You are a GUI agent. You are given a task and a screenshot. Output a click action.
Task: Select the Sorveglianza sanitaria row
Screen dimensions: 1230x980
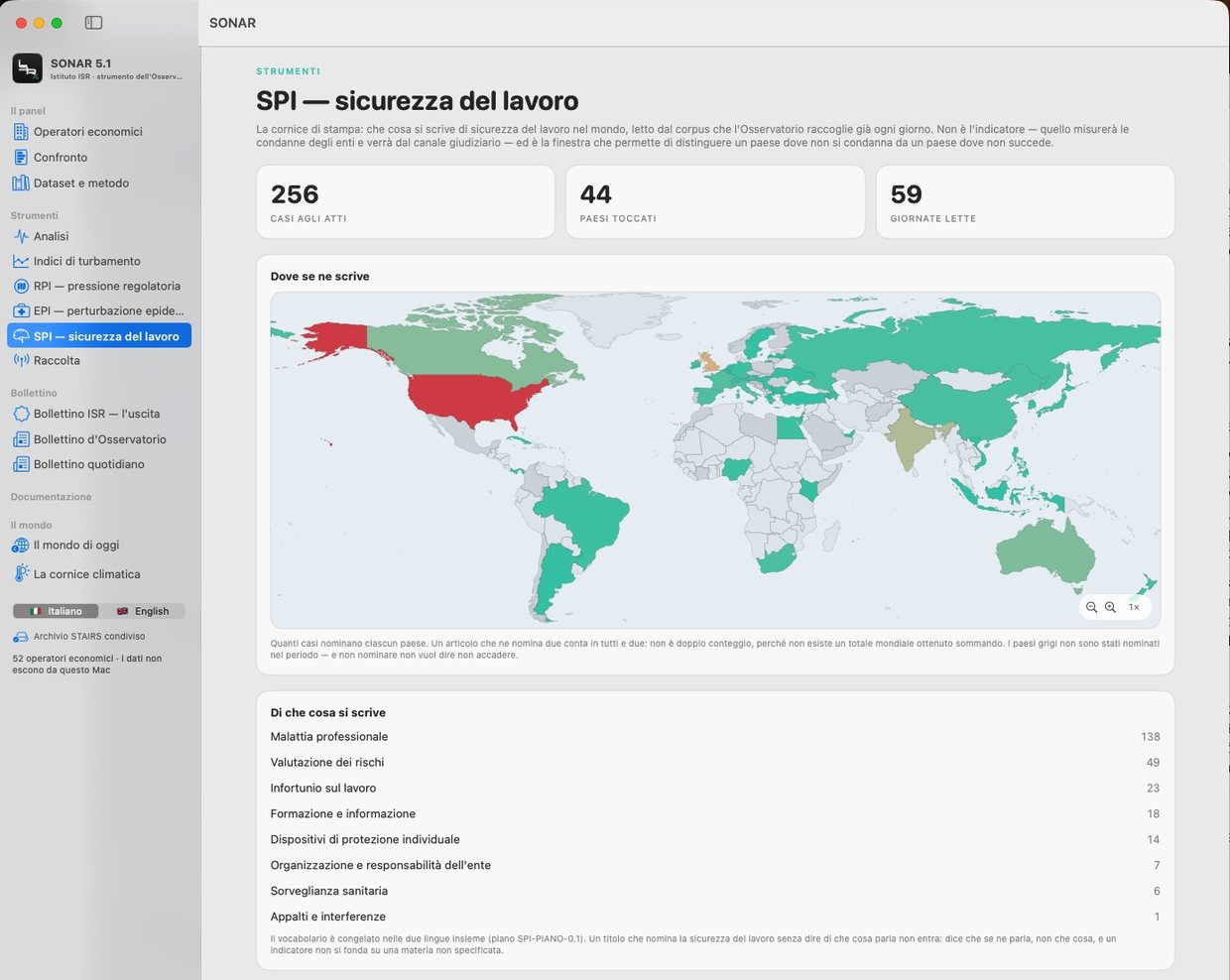coord(715,892)
